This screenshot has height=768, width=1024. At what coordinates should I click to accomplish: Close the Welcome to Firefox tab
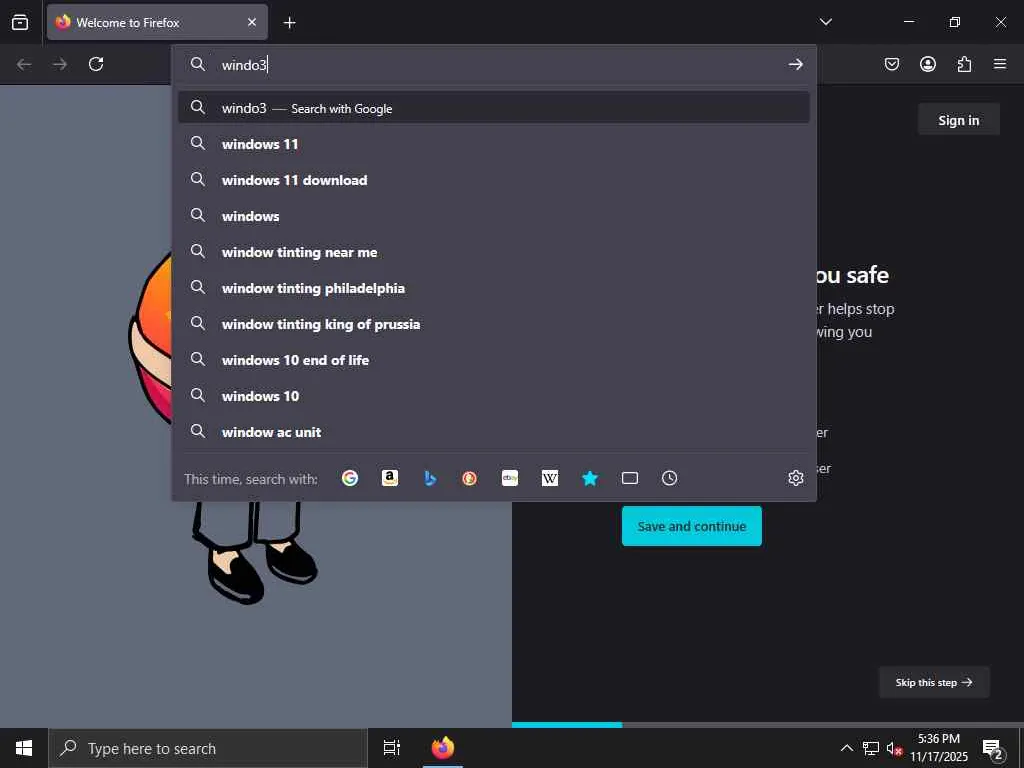252,22
